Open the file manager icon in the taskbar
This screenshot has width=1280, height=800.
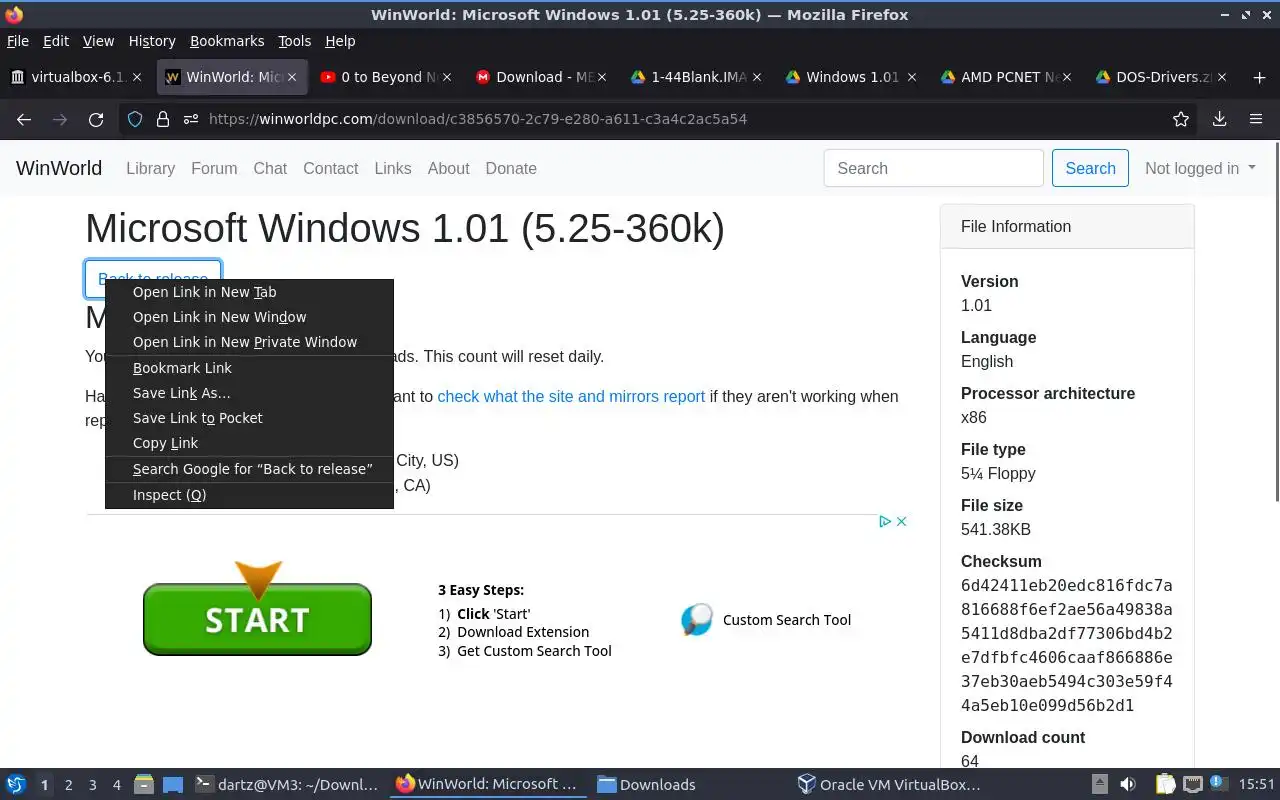[144, 785]
